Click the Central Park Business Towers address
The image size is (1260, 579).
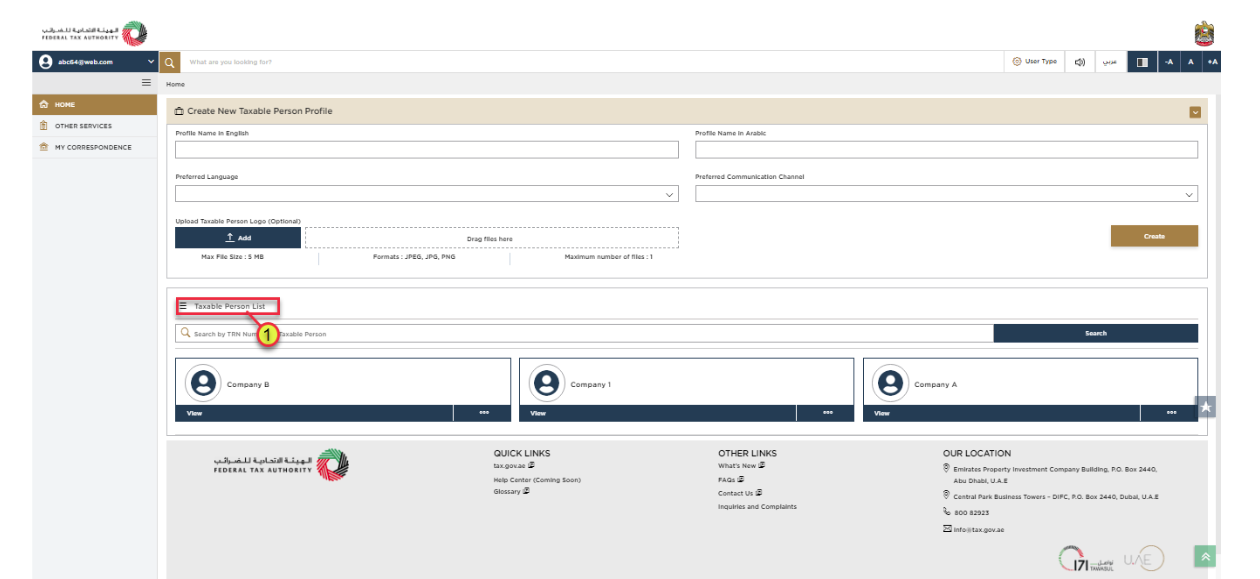pyautogui.click(x=1057, y=496)
